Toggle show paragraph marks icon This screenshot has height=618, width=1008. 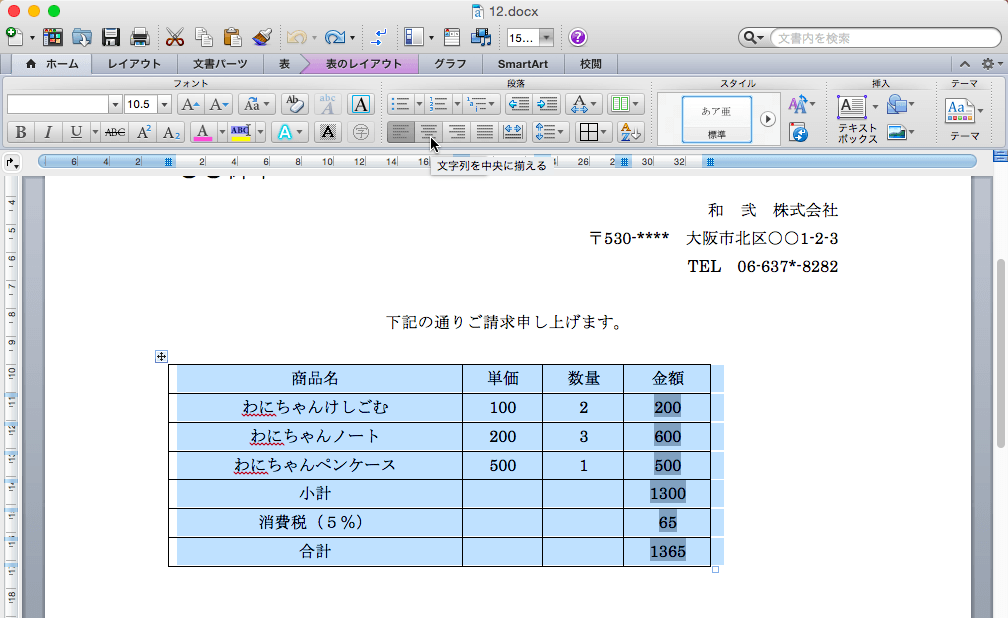click(379, 37)
